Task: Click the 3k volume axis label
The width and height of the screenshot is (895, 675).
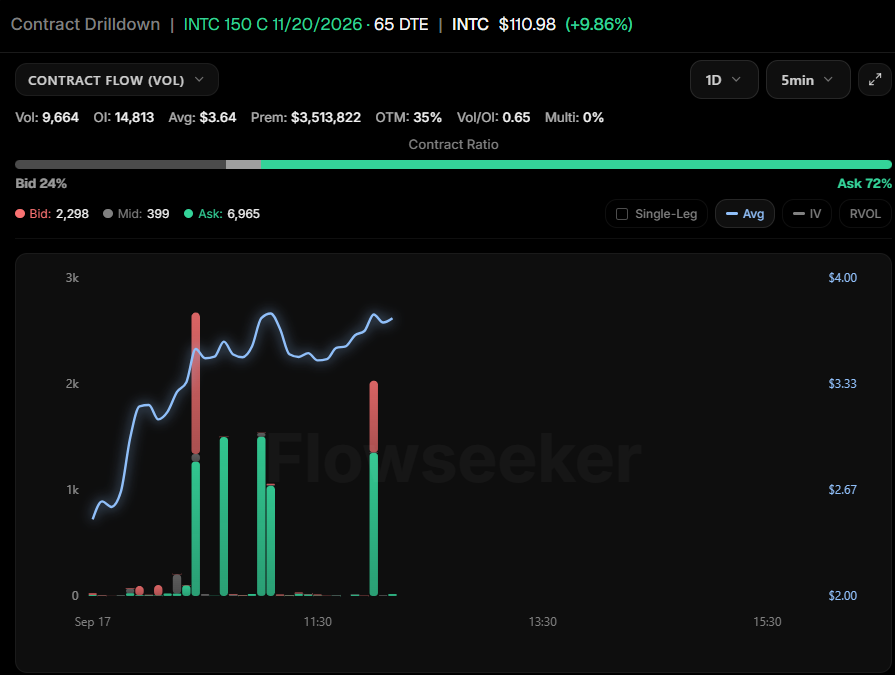Action: point(72,278)
